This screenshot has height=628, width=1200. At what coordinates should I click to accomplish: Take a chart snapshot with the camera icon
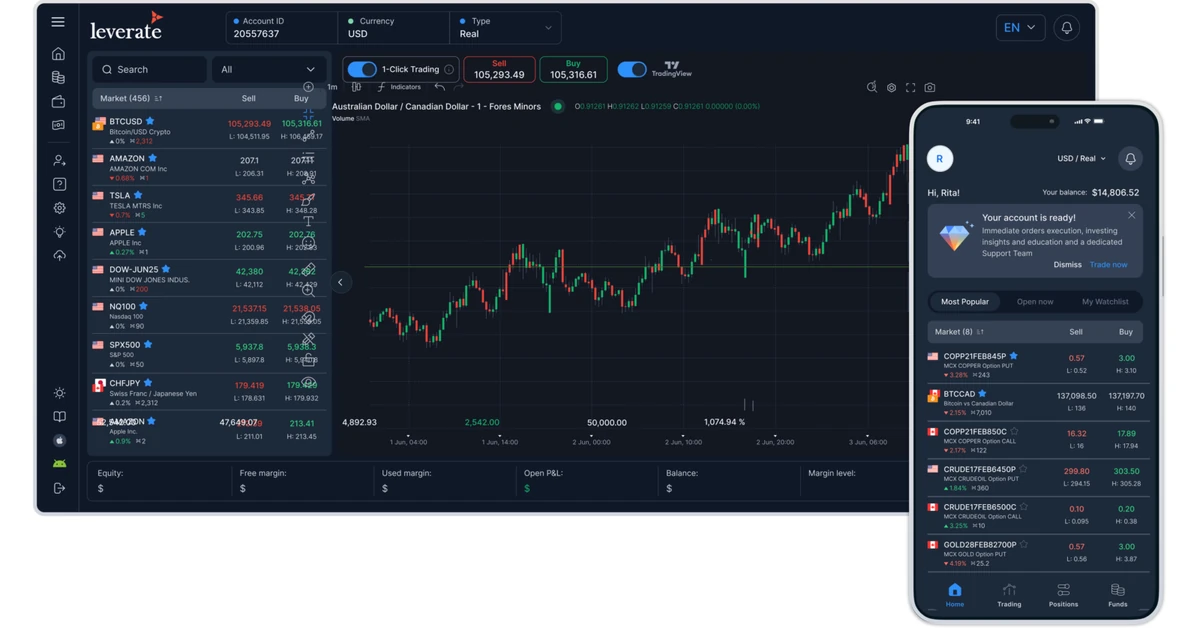click(930, 88)
